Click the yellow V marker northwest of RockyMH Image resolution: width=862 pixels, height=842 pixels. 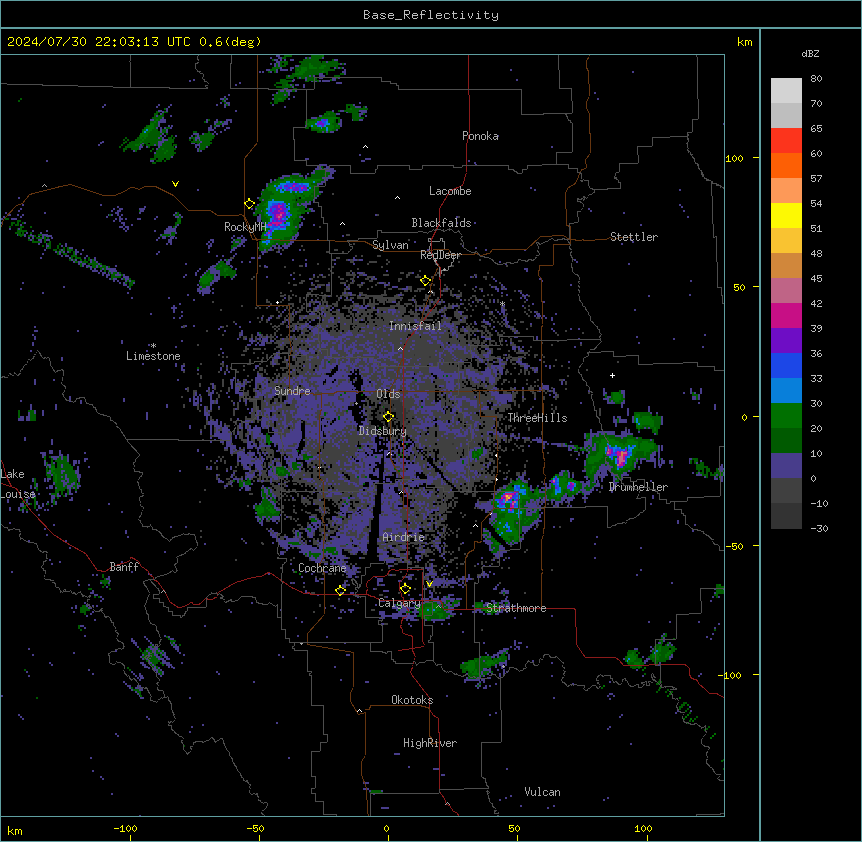tap(175, 184)
